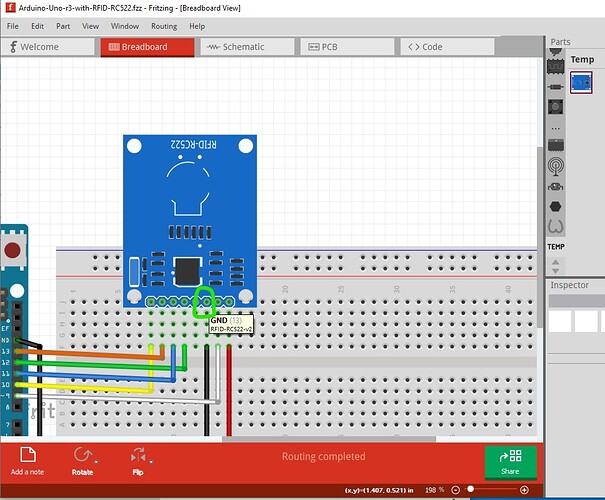Open the robot-face parts bin
Image resolution: width=605 pixels, height=500 pixels.
(556, 187)
